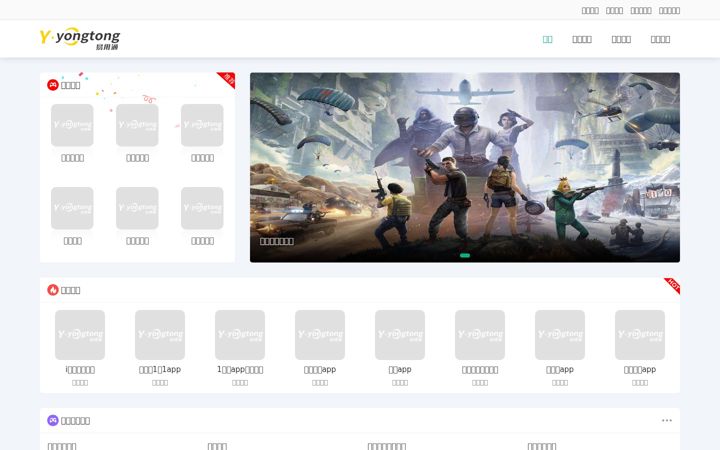Open the three-dot more button
Viewport: 720px width, 450px height.
667,420
